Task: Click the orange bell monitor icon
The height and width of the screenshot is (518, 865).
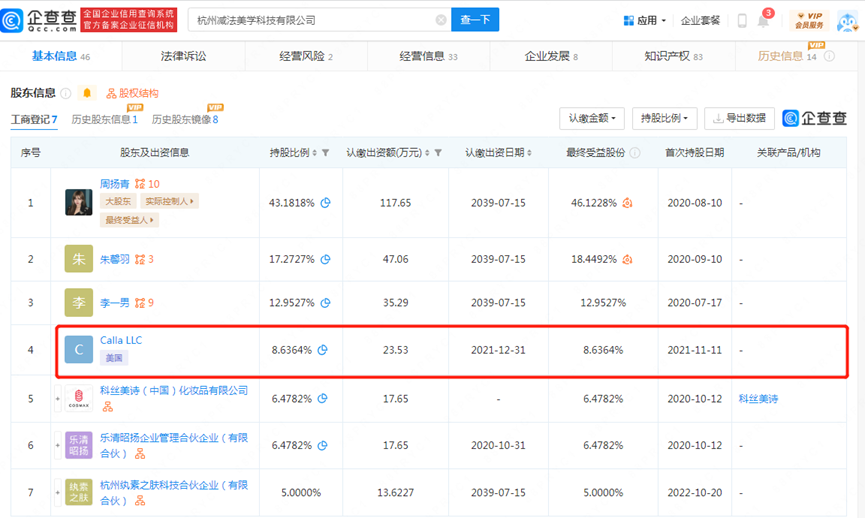Action: [87, 93]
